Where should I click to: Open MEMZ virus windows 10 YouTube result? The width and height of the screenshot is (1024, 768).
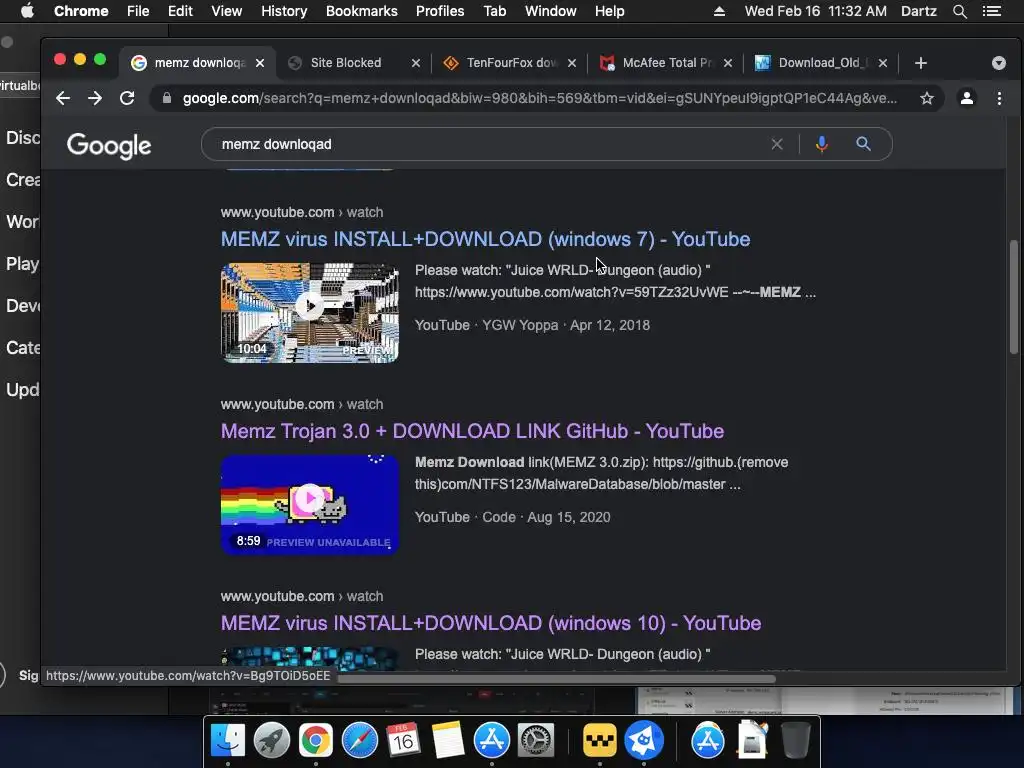pyautogui.click(x=490, y=623)
